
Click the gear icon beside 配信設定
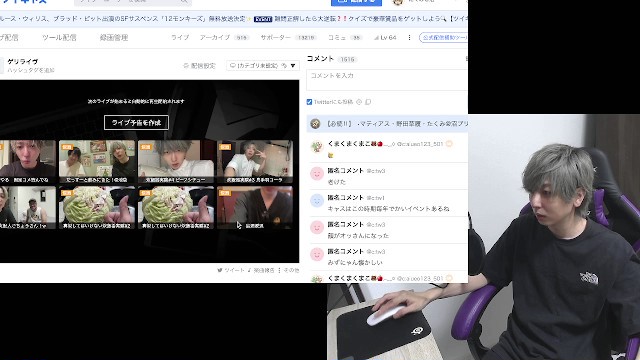186,66
